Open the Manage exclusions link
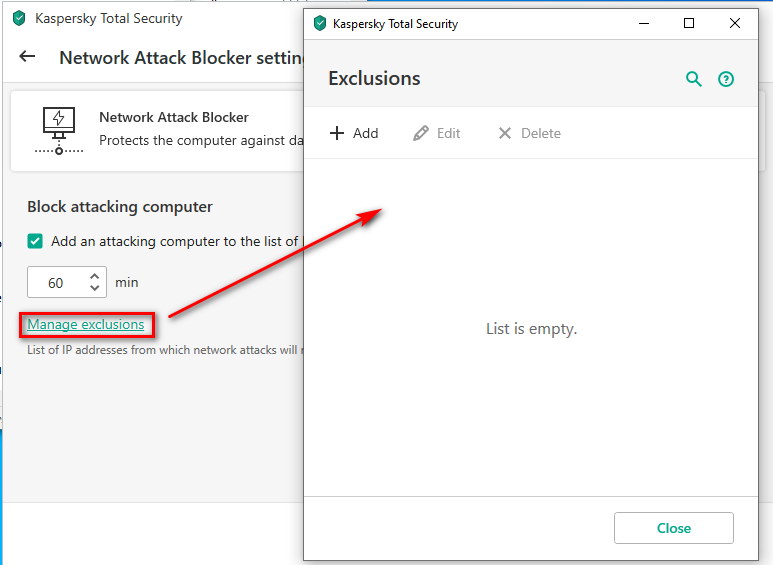 pyautogui.click(x=86, y=324)
